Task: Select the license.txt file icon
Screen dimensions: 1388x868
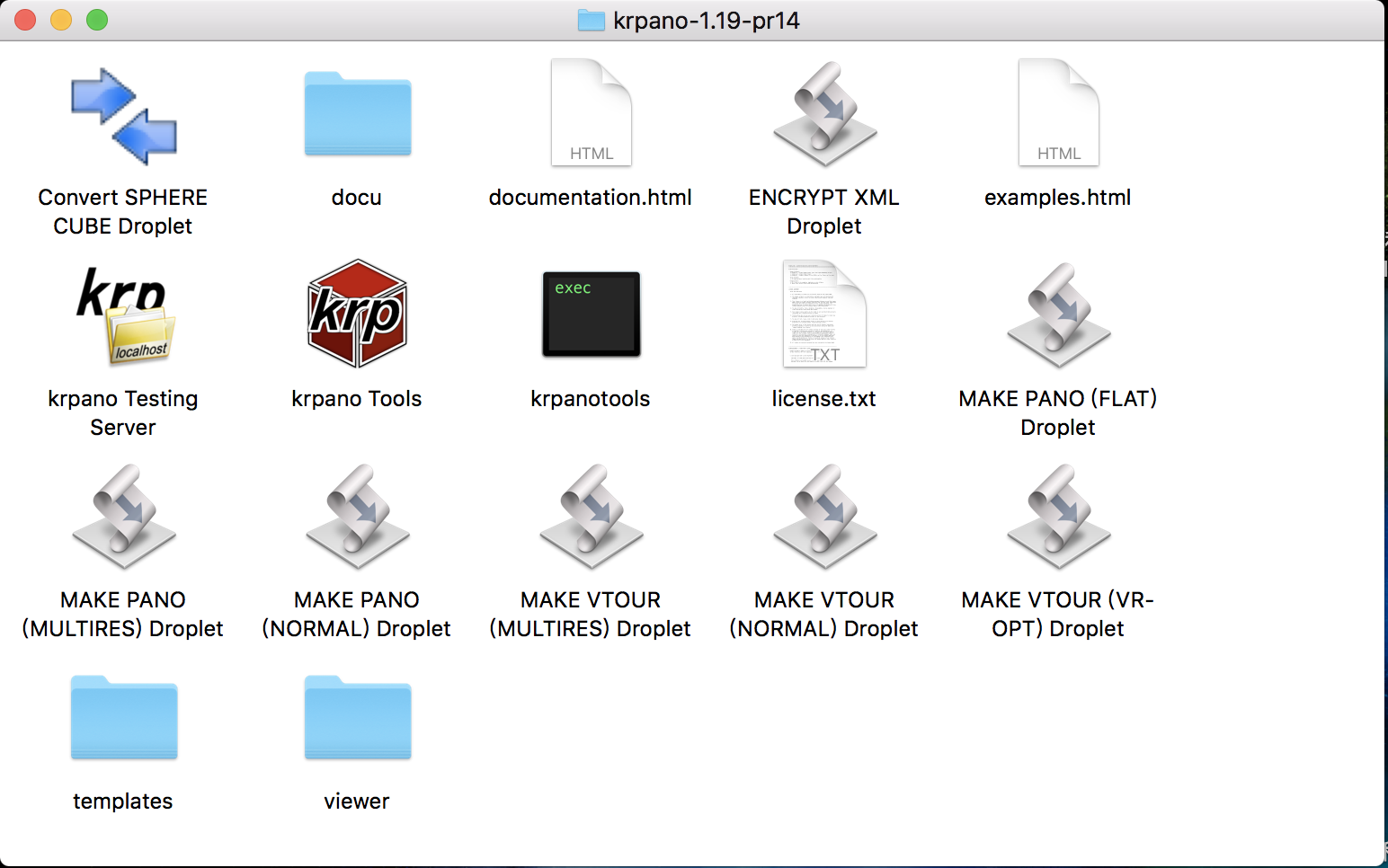Action: (x=825, y=314)
